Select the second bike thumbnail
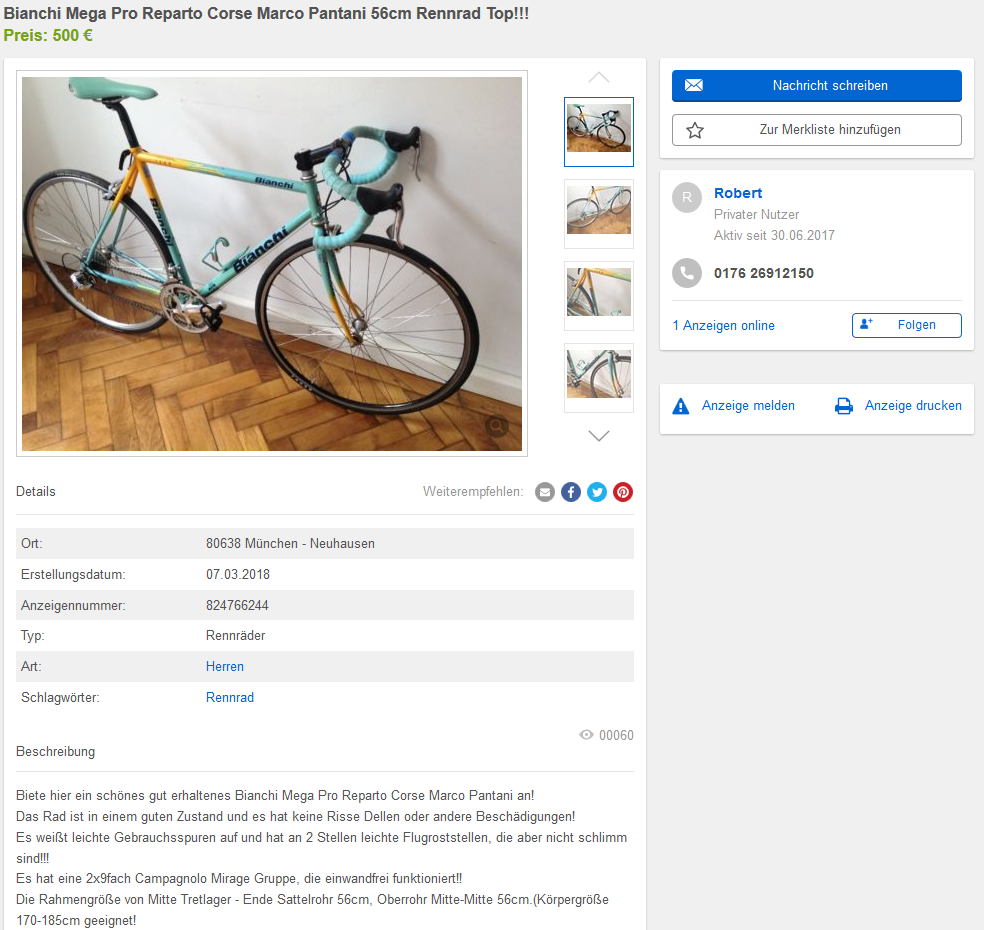The height and width of the screenshot is (930, 984). [x=599, y=213]
